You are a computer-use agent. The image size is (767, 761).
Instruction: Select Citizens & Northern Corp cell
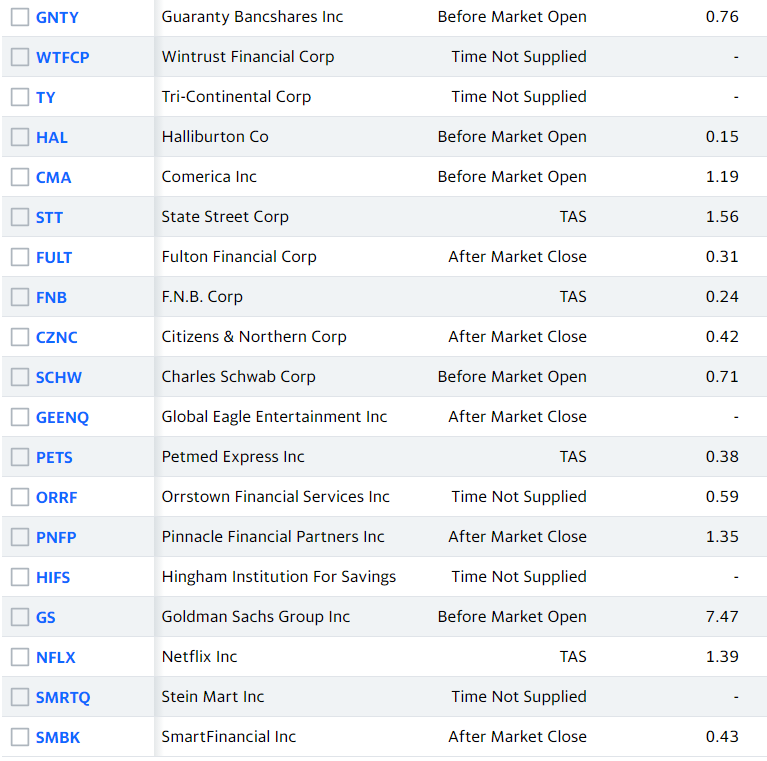(254, 337)
